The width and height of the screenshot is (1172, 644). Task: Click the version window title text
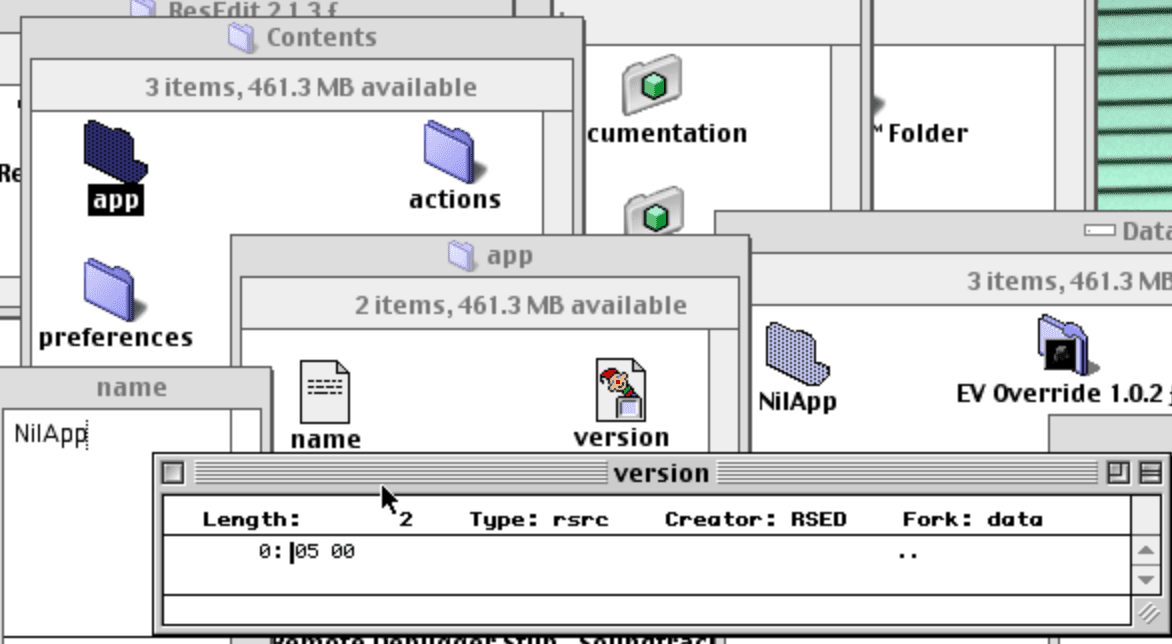pos(661,473)
